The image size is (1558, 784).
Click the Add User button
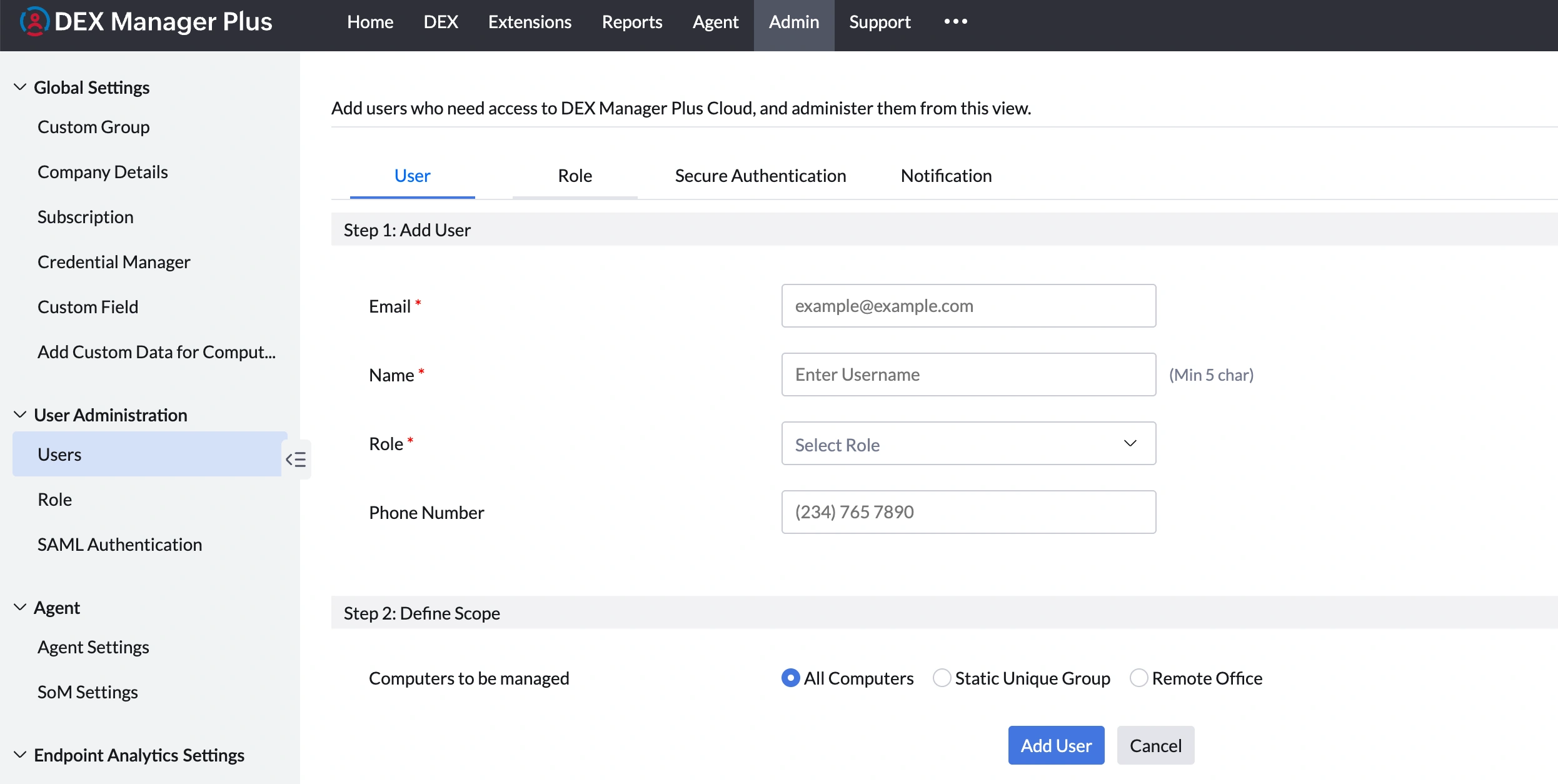coord(1056,745)
